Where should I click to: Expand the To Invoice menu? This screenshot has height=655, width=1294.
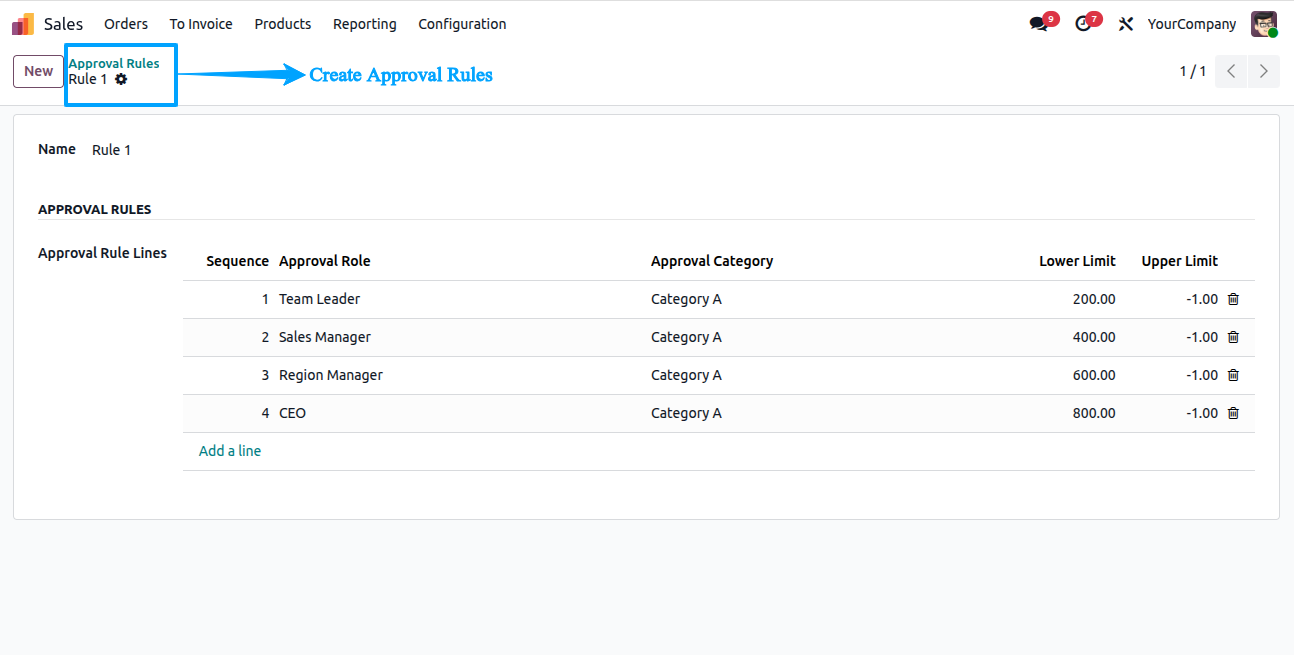201,24
